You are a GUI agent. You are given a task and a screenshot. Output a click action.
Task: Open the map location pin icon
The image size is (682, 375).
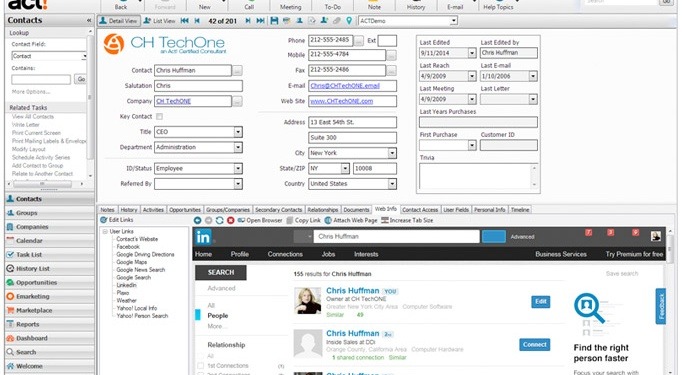349,20
